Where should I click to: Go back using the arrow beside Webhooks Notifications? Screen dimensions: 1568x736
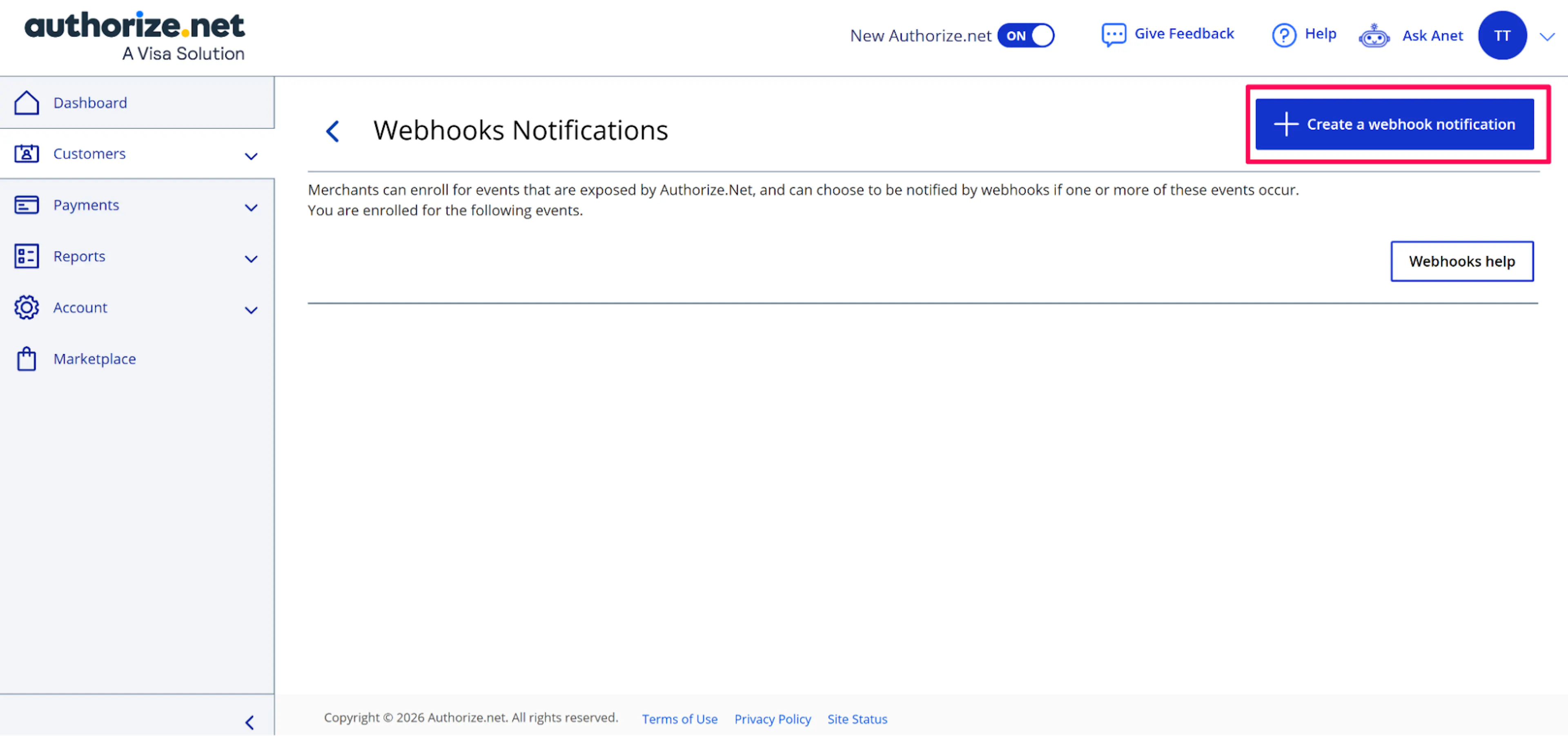(332, 131)
